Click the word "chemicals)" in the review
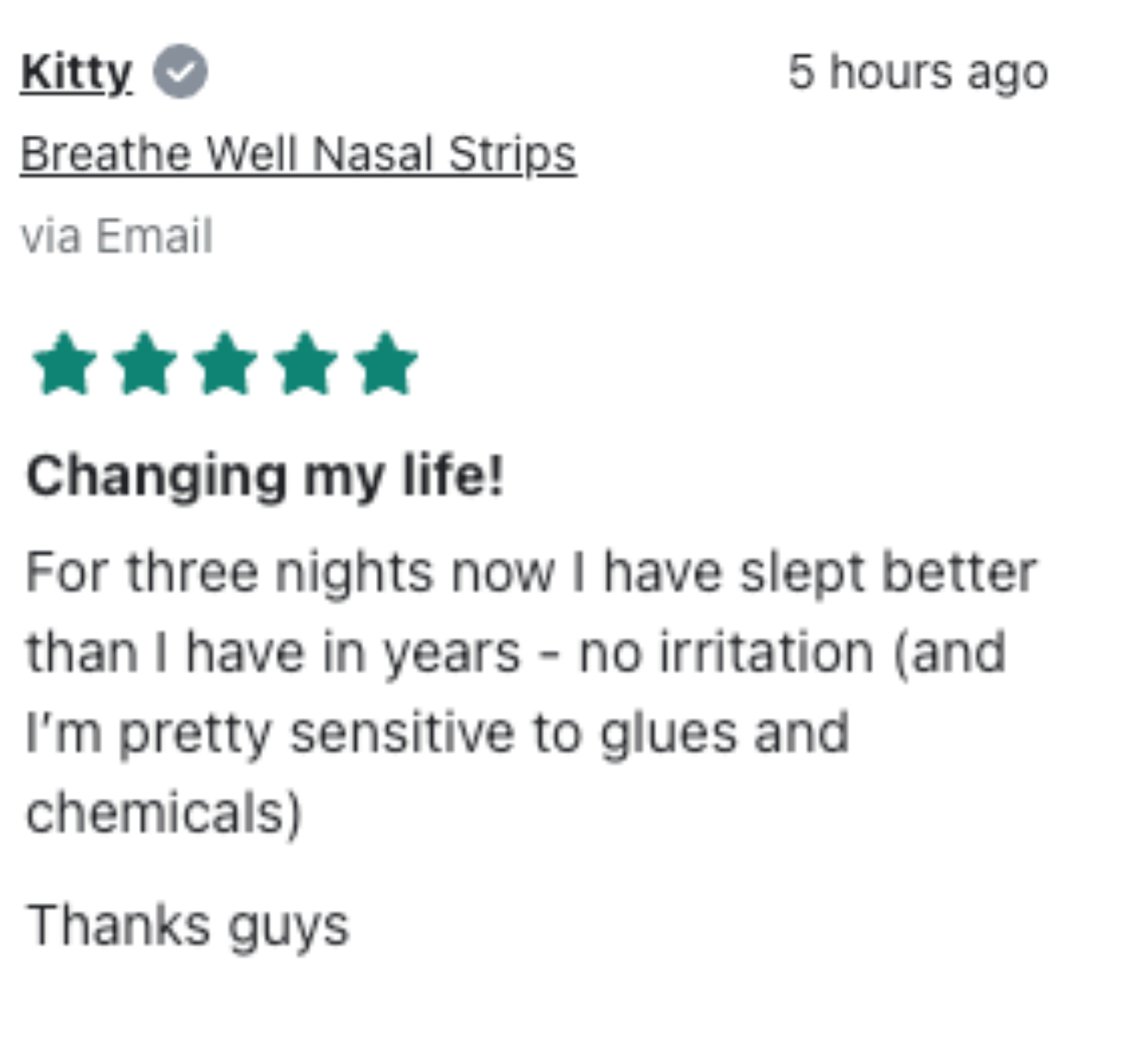 (164, 813)
